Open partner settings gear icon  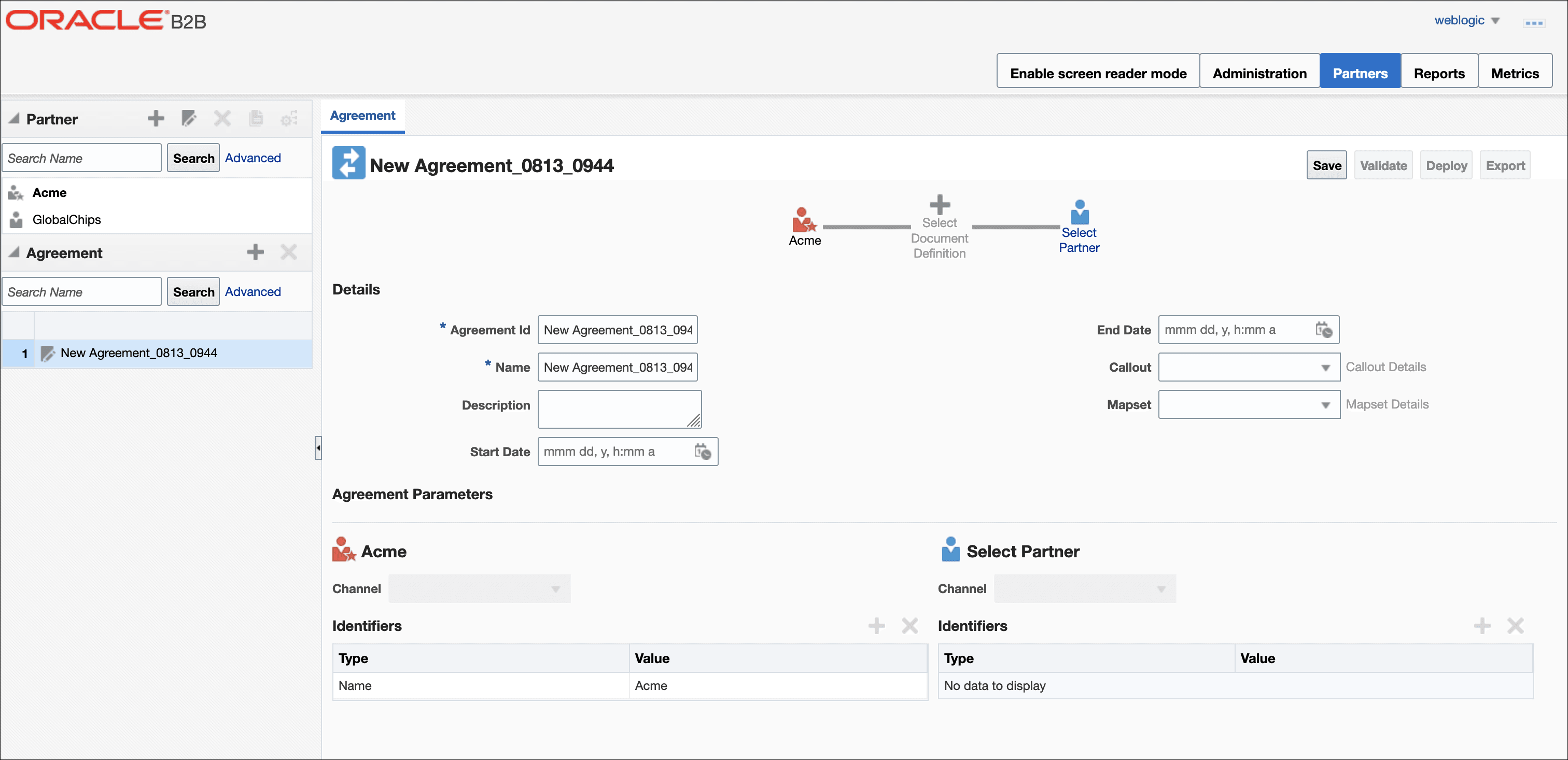coord(289,118)
